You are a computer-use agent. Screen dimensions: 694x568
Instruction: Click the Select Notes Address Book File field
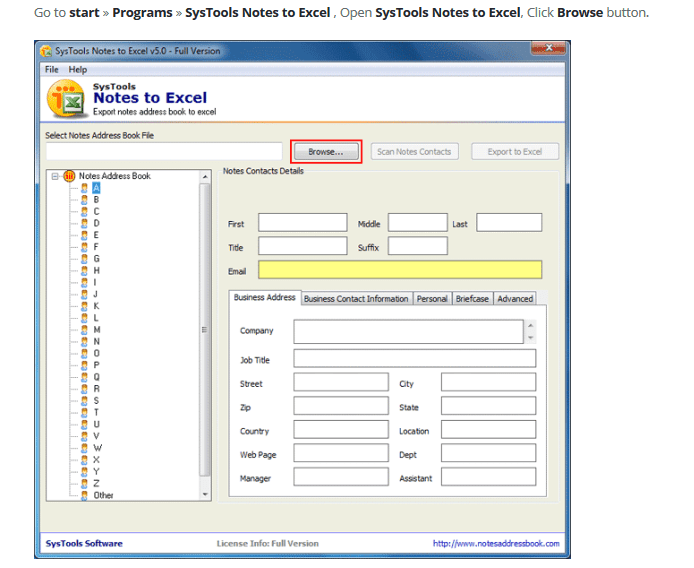(x=164, y=152)
